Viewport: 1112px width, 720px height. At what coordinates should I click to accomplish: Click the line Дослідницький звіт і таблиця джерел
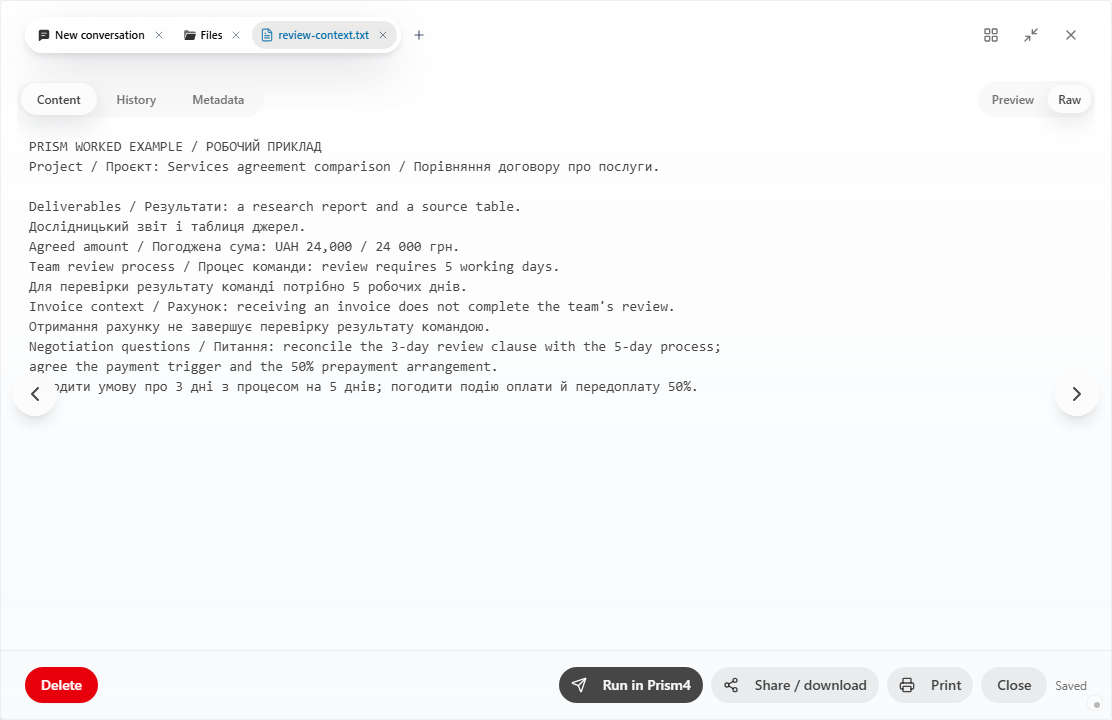point(167,227)
